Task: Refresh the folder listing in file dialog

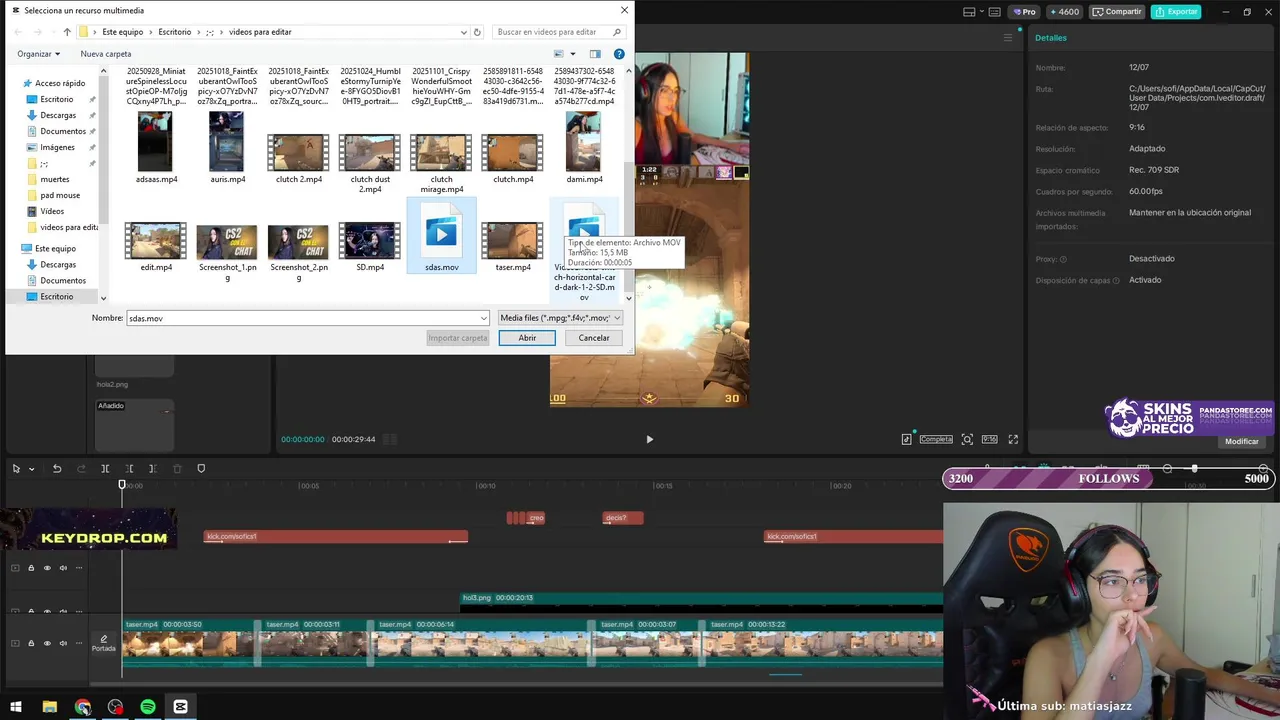Action: tap(477, 32)
